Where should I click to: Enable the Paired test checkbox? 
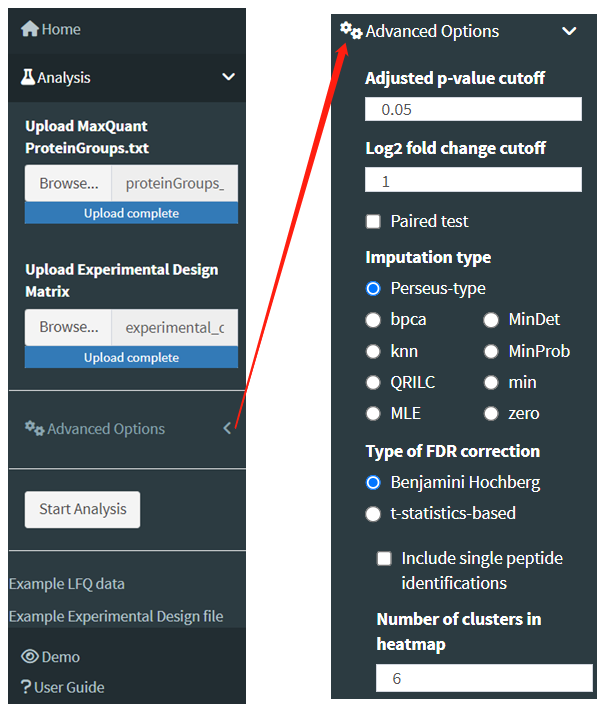pyautogui.click(x=374, y=221)
